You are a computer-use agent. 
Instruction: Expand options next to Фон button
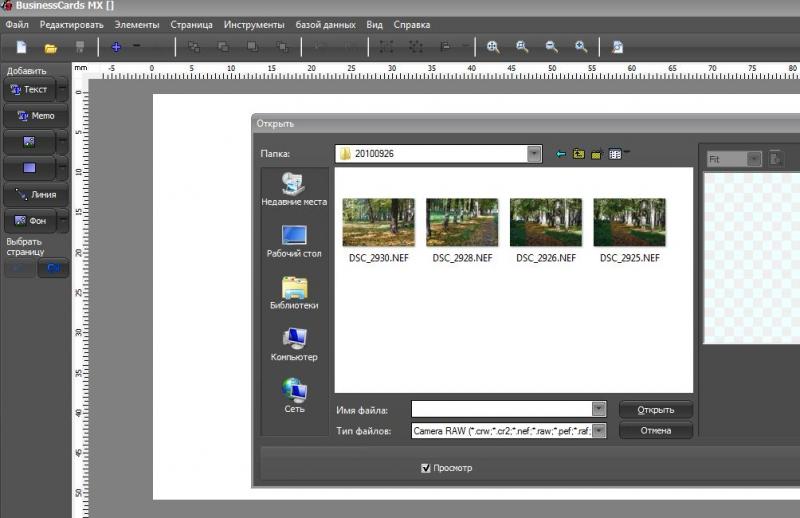(62, 220)
